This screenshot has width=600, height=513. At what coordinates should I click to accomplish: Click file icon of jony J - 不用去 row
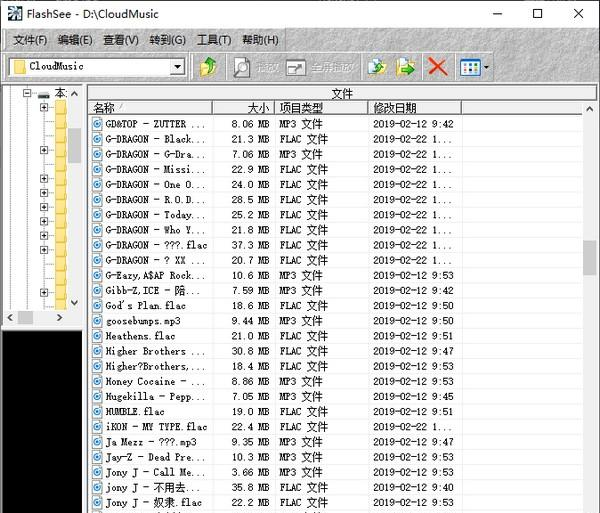[97, 488]
